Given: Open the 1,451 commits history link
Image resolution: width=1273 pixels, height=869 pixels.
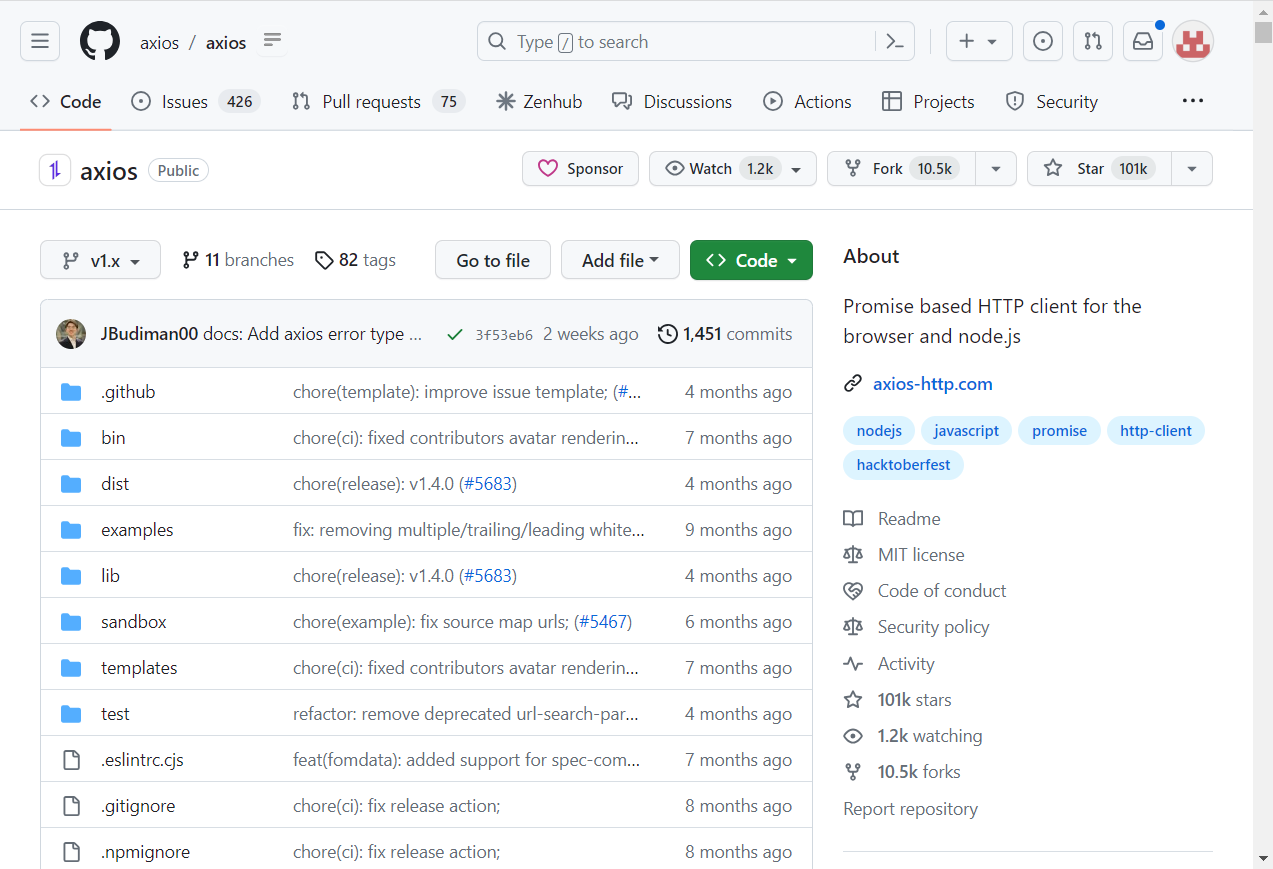Looking at the screenshot, I should (725, 334).
